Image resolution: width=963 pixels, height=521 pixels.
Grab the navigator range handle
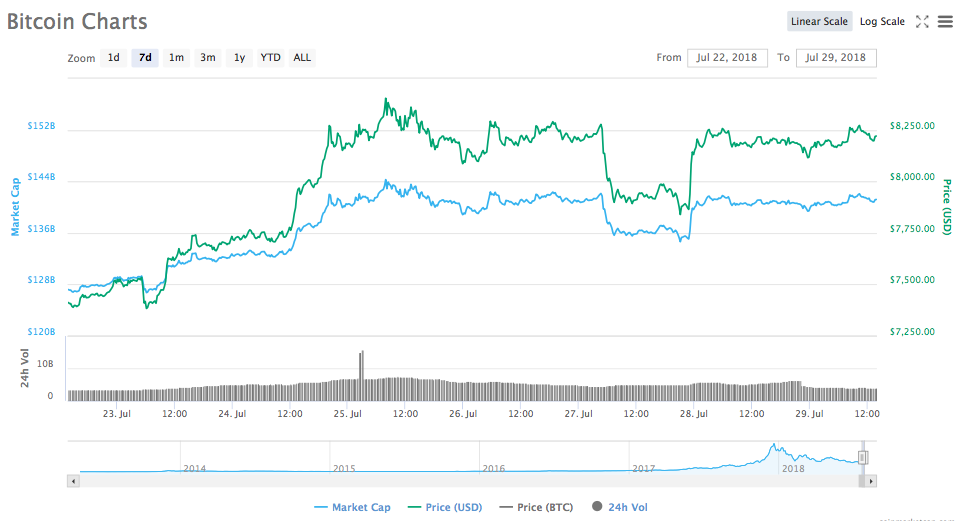tap(863, 457)
